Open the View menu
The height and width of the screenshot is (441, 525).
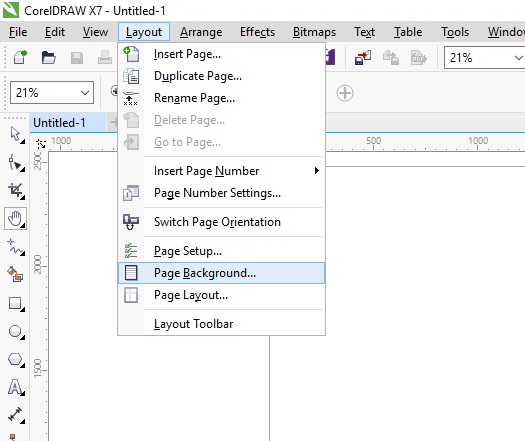(x=95, y=32)
